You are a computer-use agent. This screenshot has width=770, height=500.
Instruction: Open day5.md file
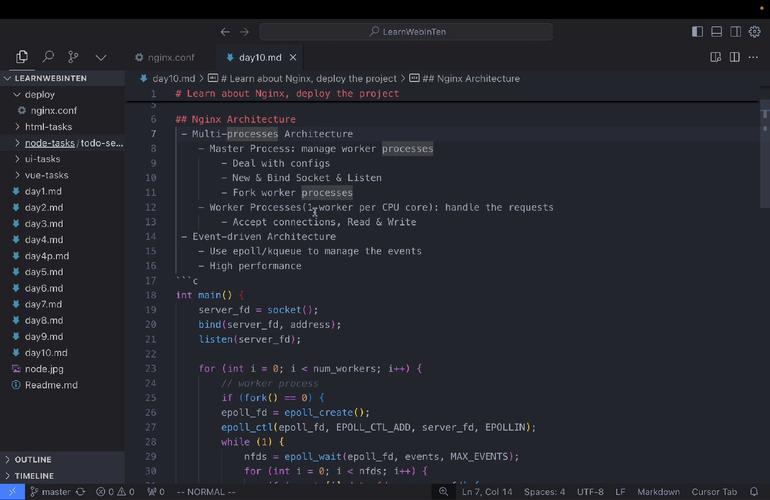(62, 272)
